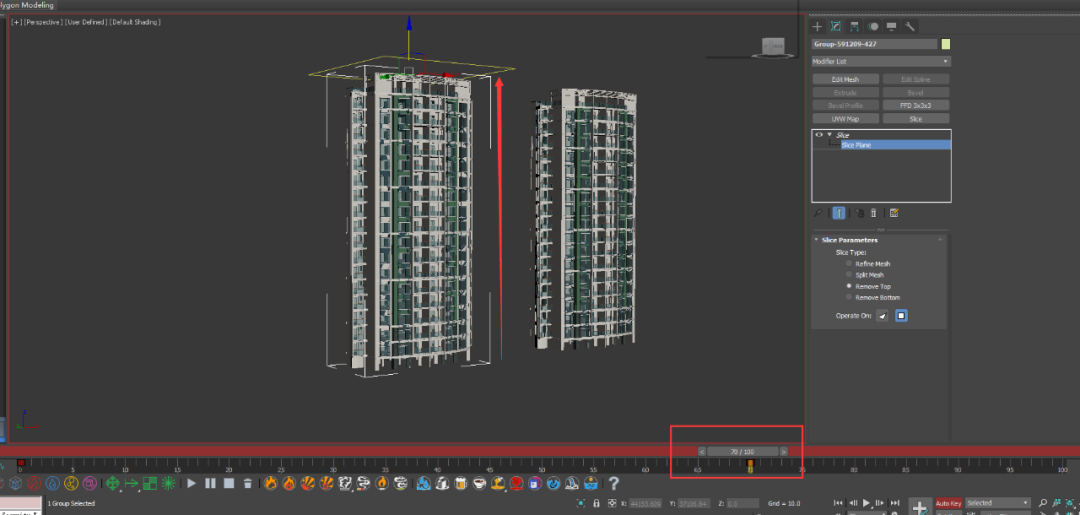Select the Refine Mesh radio option
The image size is (1080, 515).
(x=849, y=264)
